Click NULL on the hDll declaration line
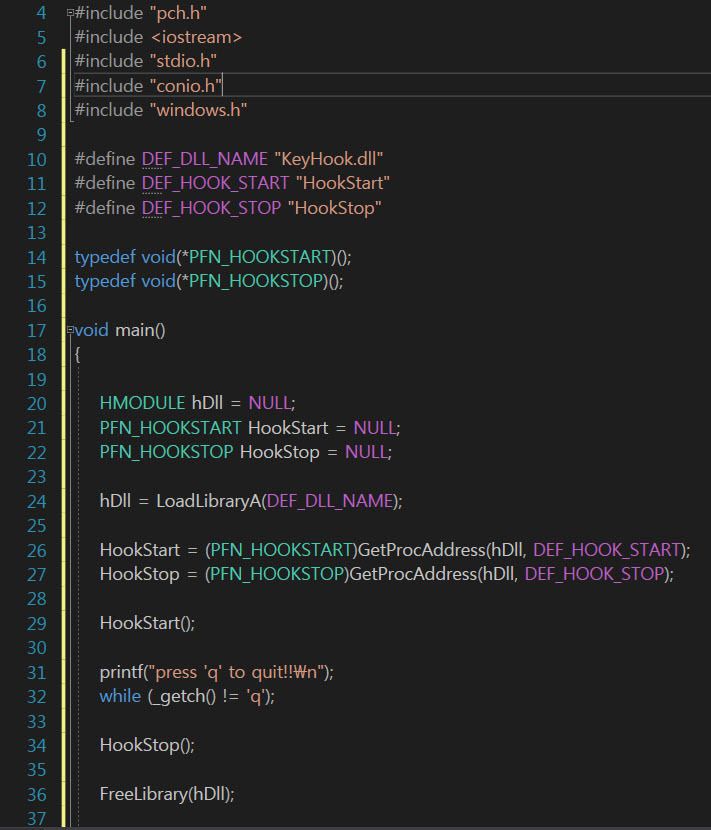The height and width of the screenshot is (830, 711). [x=269, y=403]
